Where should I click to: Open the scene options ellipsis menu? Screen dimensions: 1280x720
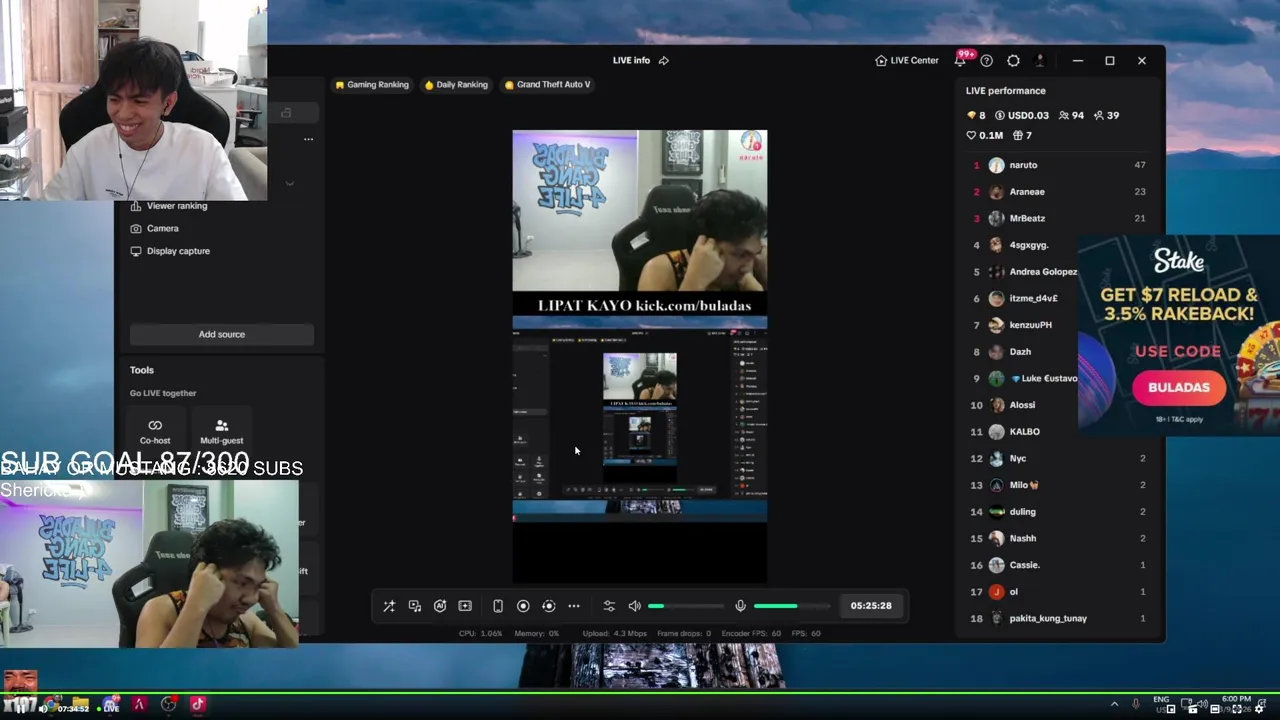pyautogui.click(x=308, y=139)
